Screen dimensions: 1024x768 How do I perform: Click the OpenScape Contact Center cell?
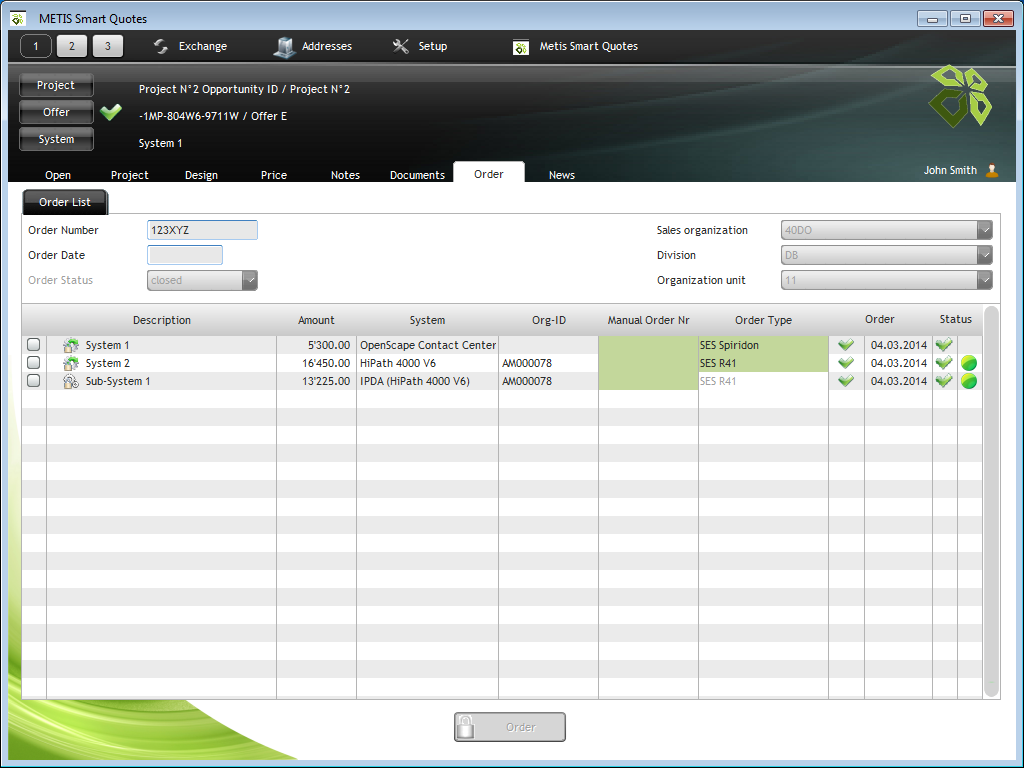click(428, 345)
